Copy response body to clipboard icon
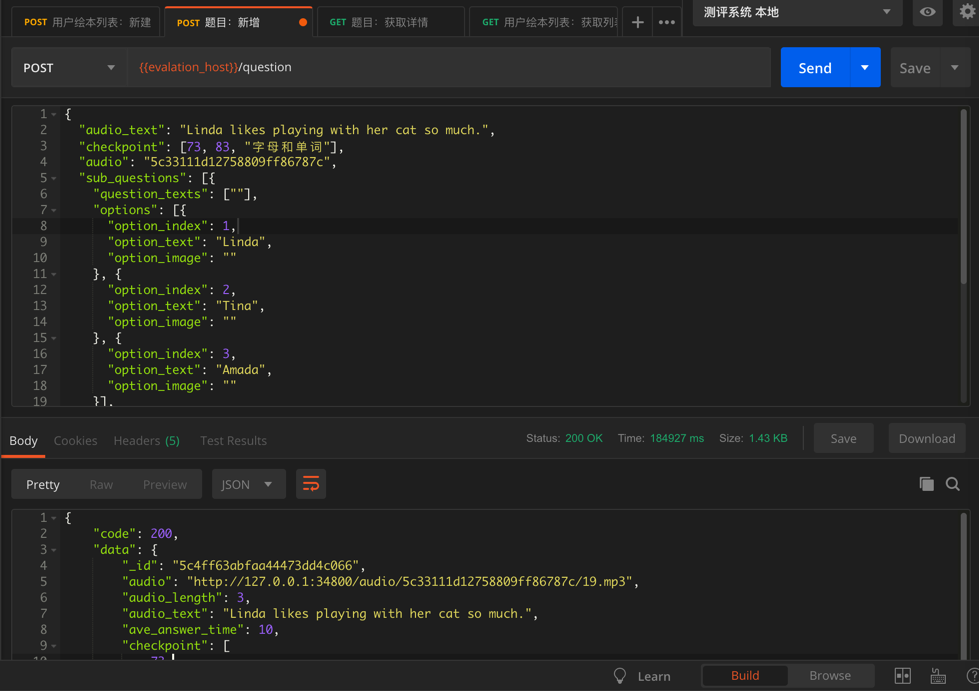Image resolution: width=979 pixels, height=691 pixels. pyautogui.click(x=926, y=484)
